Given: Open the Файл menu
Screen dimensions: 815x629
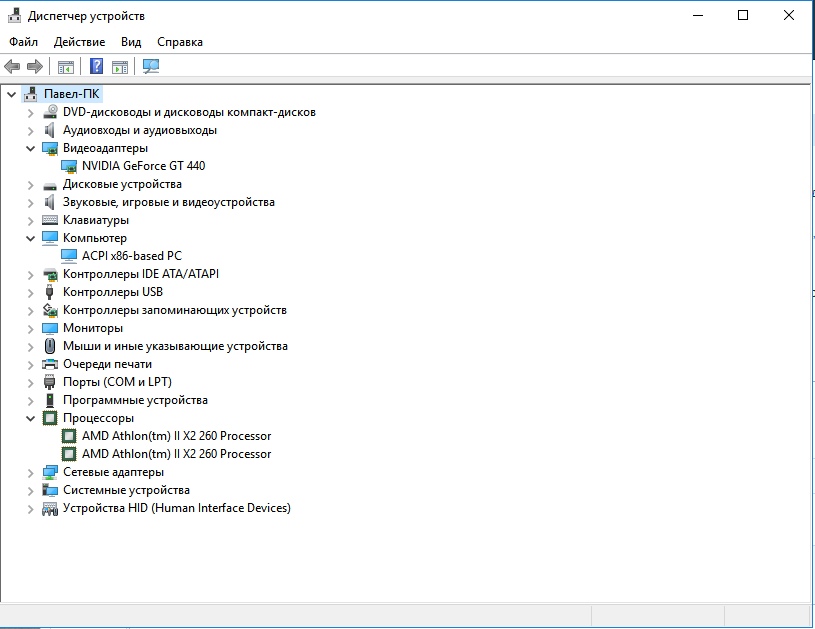Looking at the screenshot, I should coord(23,42).
